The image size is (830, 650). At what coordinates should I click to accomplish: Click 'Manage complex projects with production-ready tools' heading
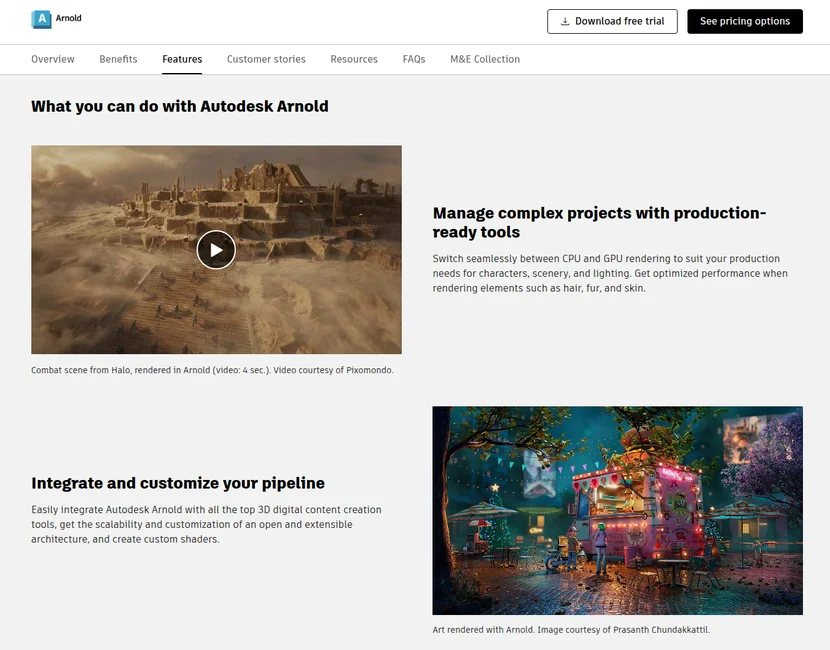[x=599, y=222]
